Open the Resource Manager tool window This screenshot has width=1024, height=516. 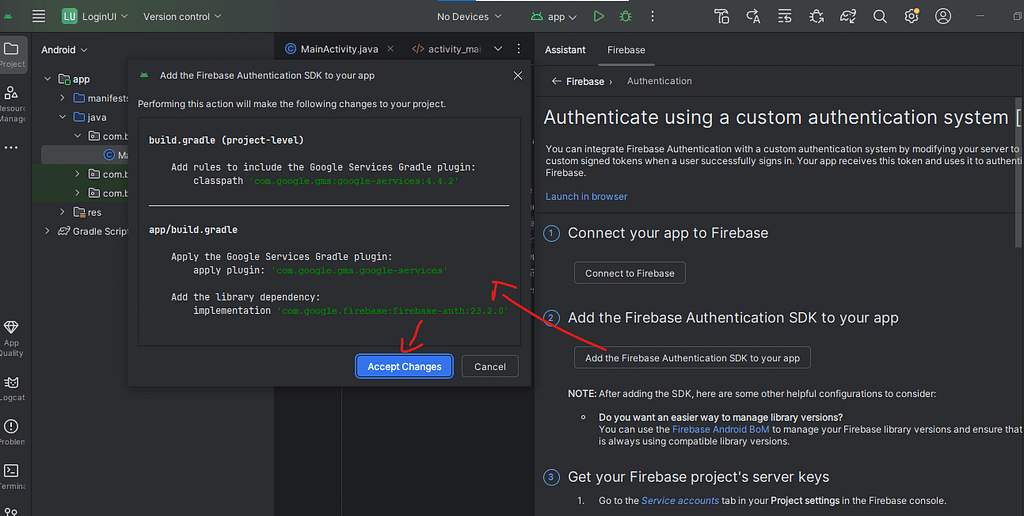click(x=12, y=103)
